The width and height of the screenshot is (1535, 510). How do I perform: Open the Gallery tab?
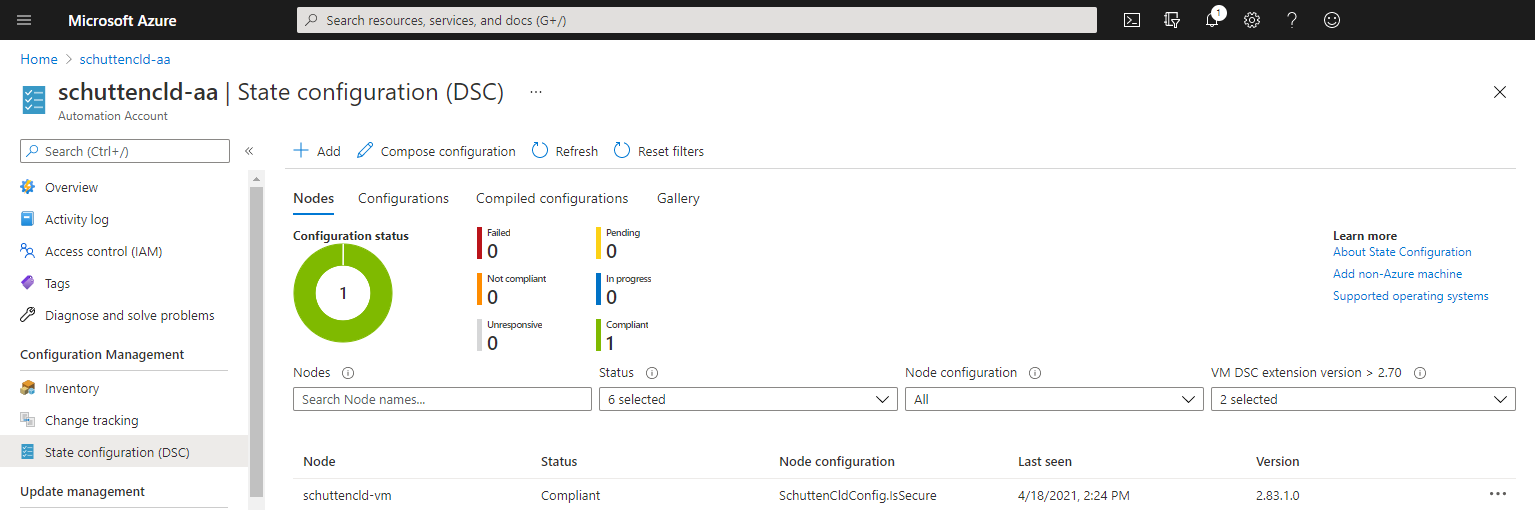[678, 198]
